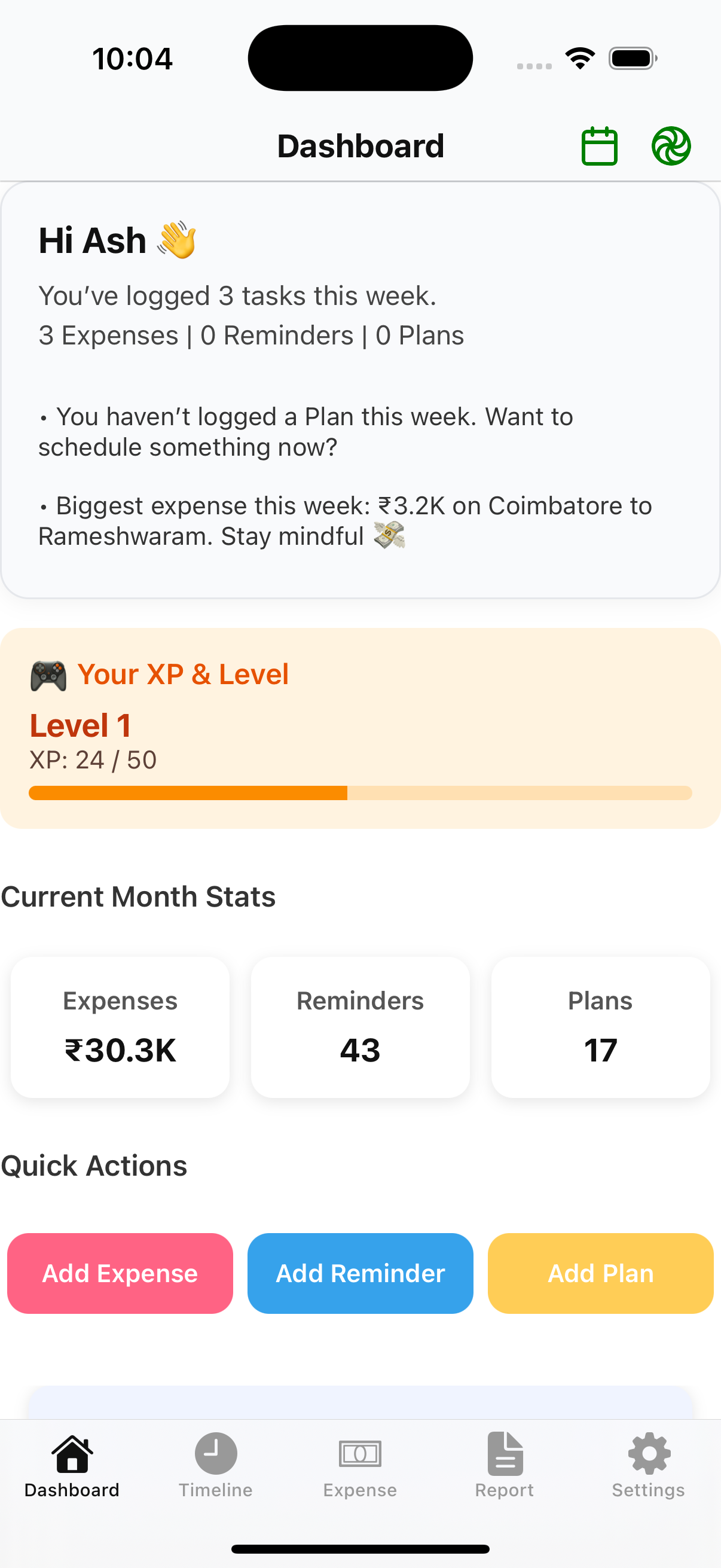Tap the Level 1 heading
721x1568 pixels.
coord(80,725)
